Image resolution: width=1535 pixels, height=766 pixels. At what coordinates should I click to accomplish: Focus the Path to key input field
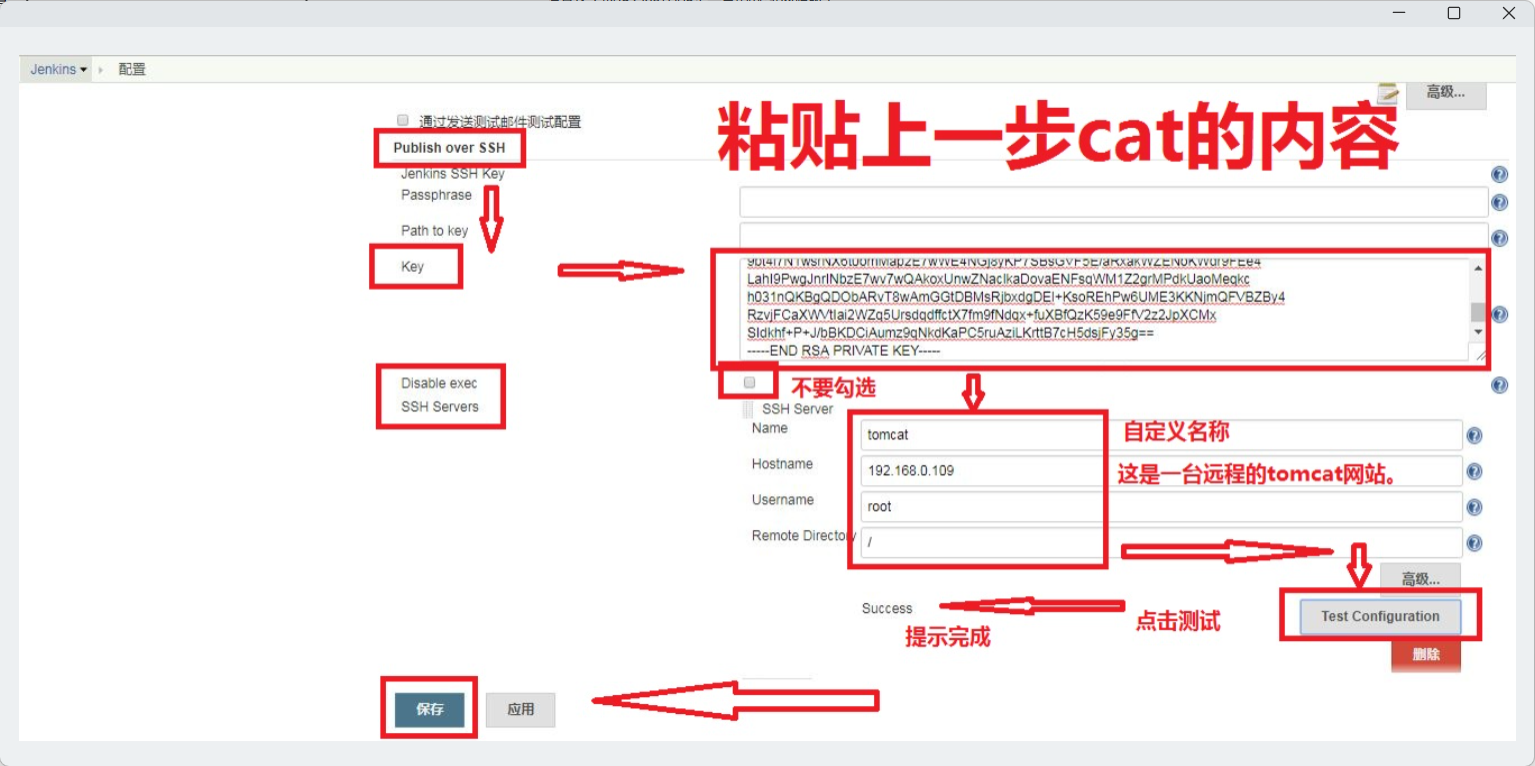pos(1114,236)
